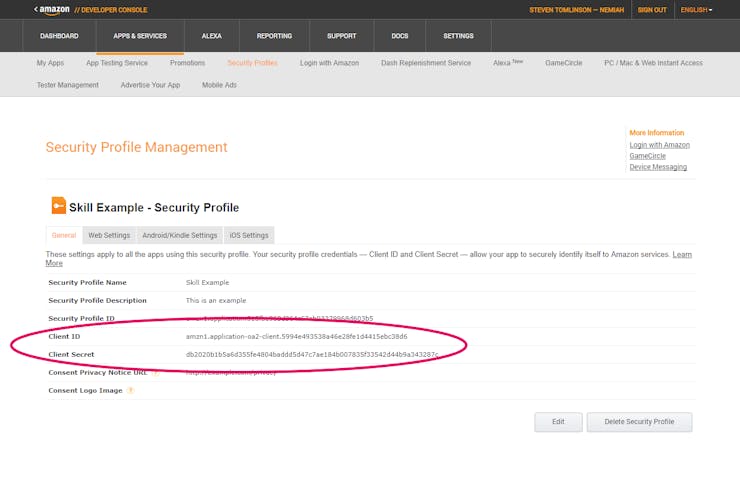The height and width of the screenshot is (499, 740).
Task: Click the Client ID value text
Action: 296,337
